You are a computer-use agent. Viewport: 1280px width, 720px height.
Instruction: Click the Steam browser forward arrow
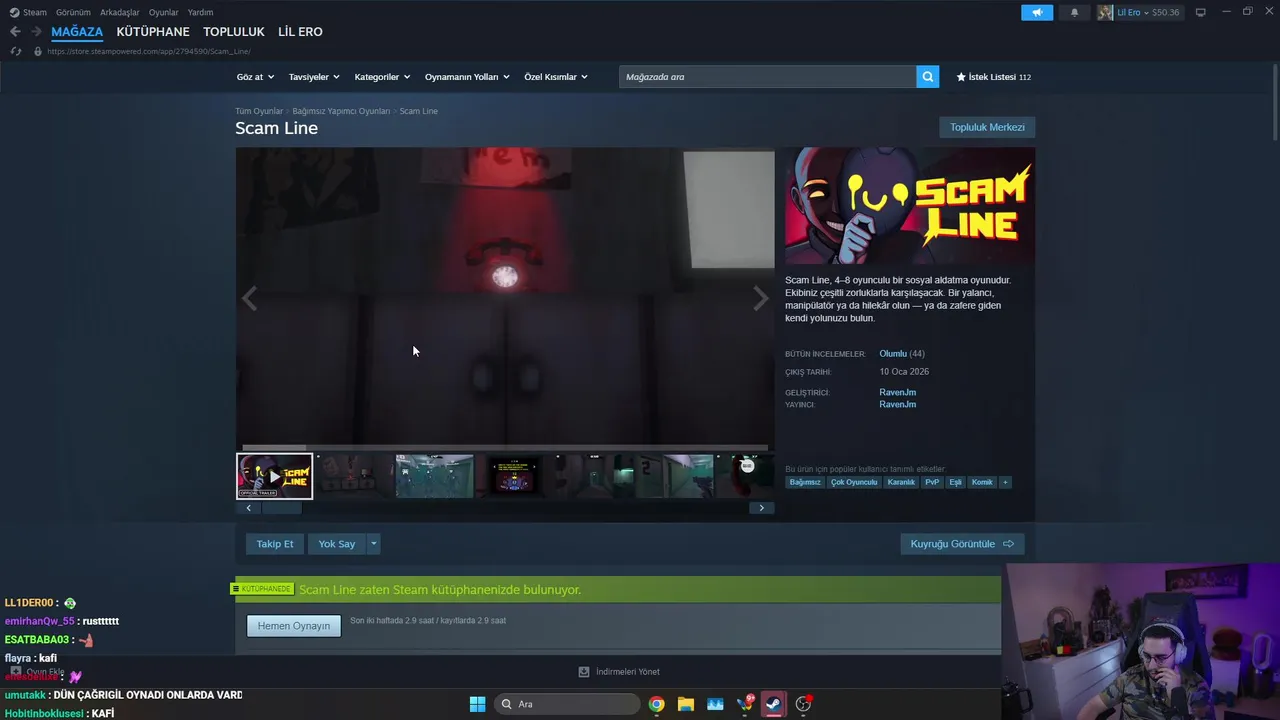(x=36, y=32)
